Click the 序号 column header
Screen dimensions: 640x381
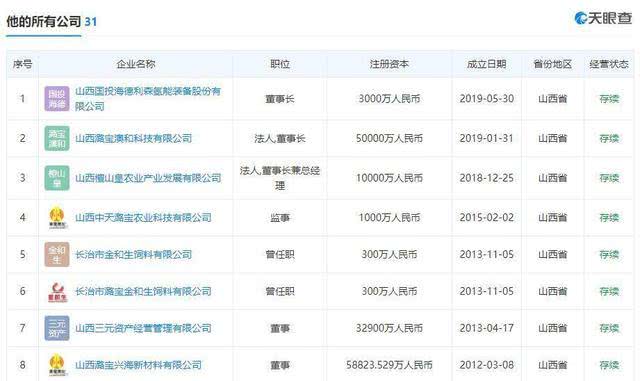(22, 64)
